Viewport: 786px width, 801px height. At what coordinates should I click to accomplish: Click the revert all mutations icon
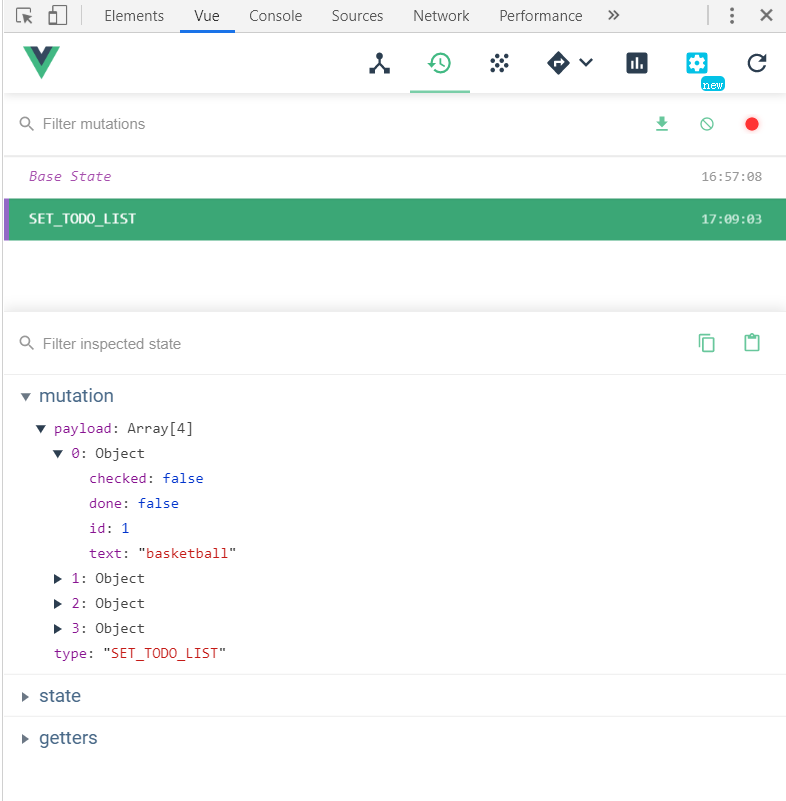pos(707,124)
